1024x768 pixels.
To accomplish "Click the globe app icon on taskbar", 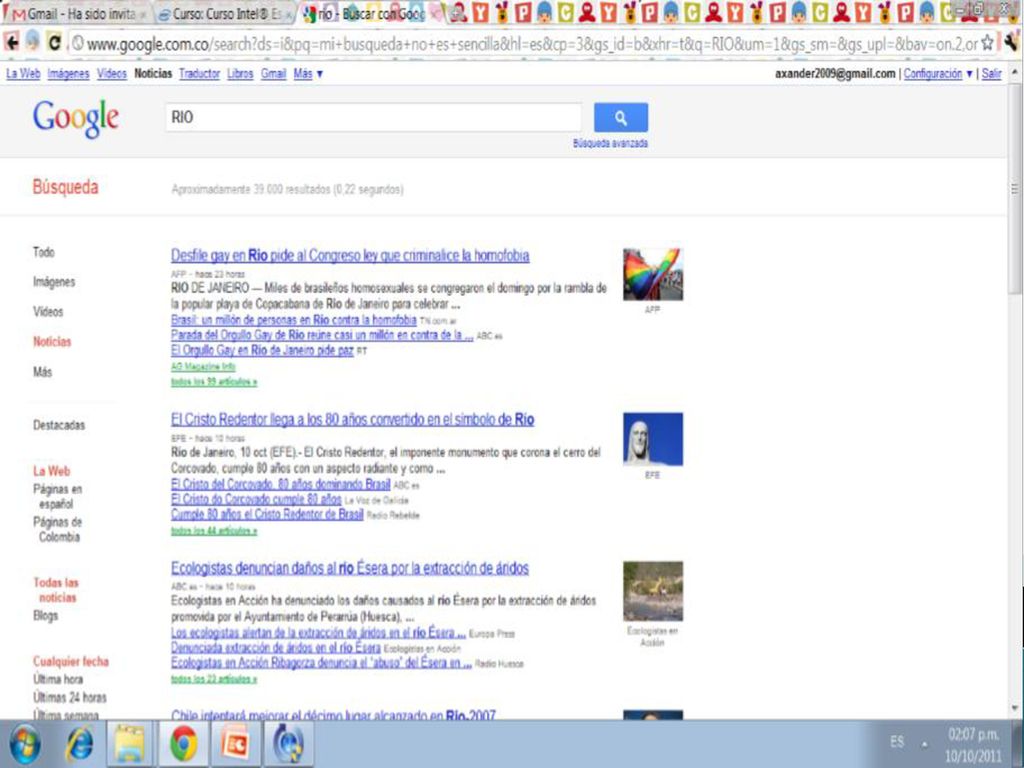I will [288, 744].
